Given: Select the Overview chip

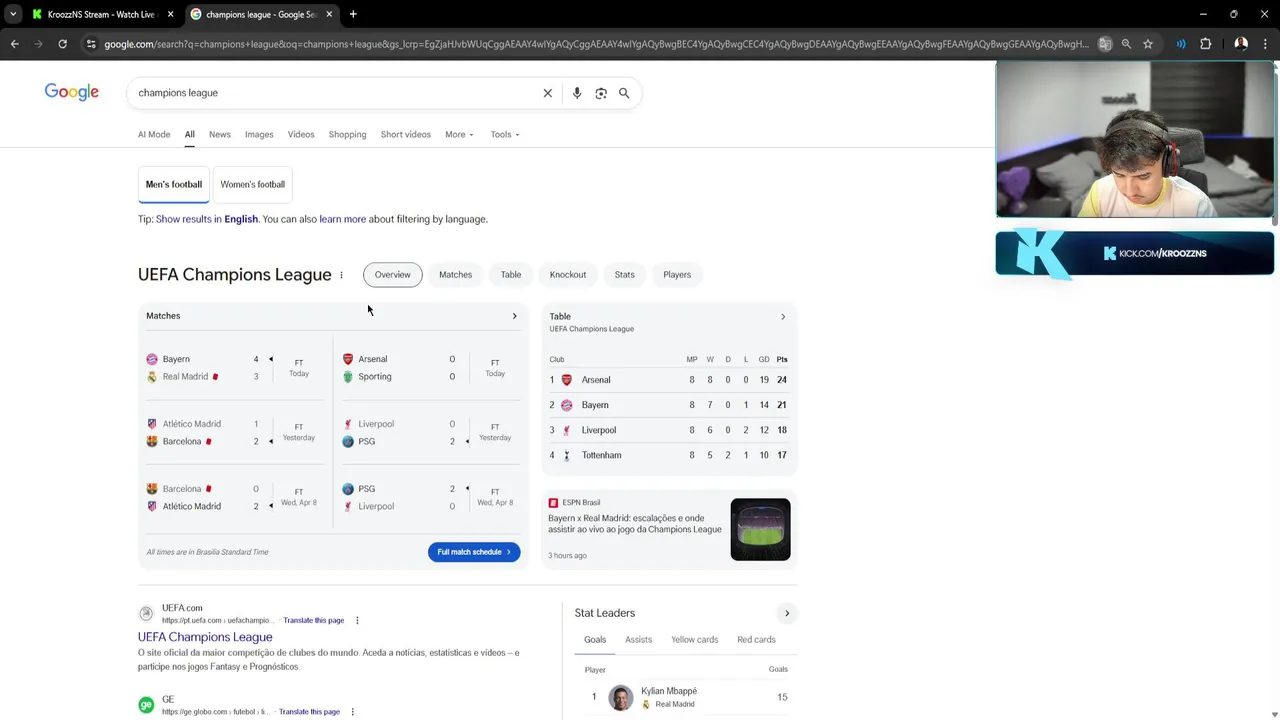Looking at the screenshot, I should click(393, 274).
